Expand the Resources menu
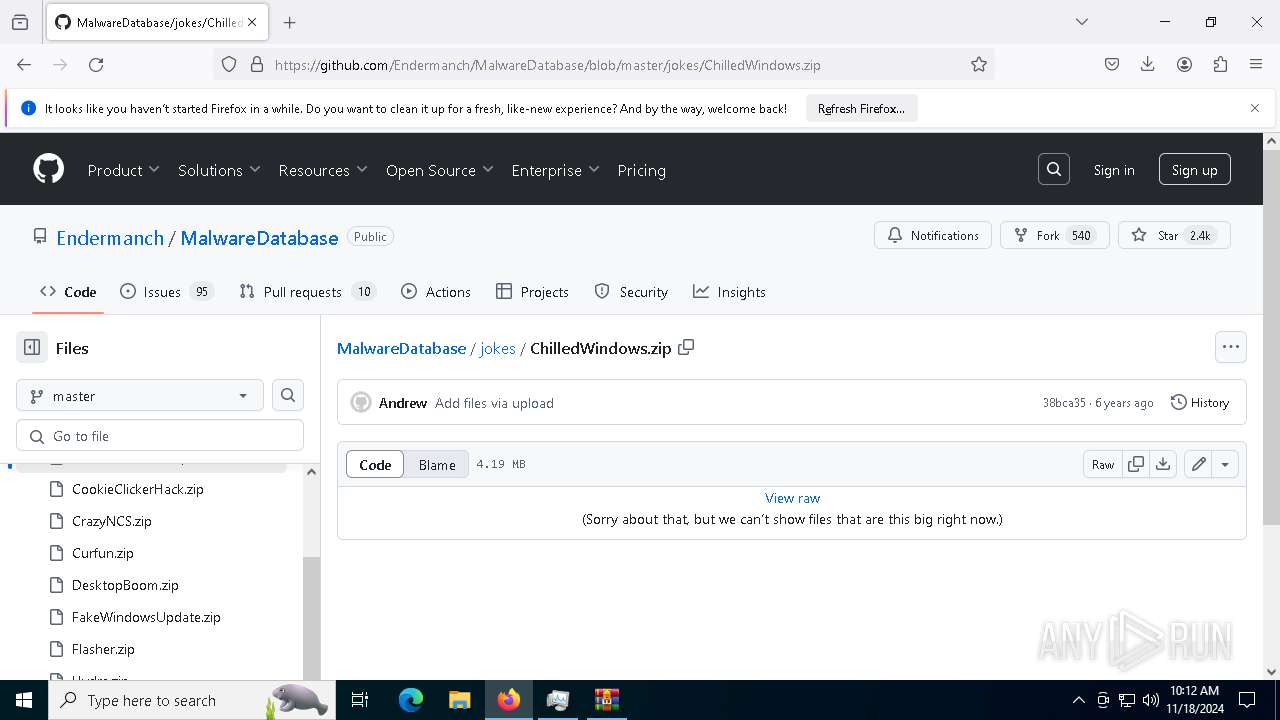The image size is (1280, 720). [x=323, y=170]
